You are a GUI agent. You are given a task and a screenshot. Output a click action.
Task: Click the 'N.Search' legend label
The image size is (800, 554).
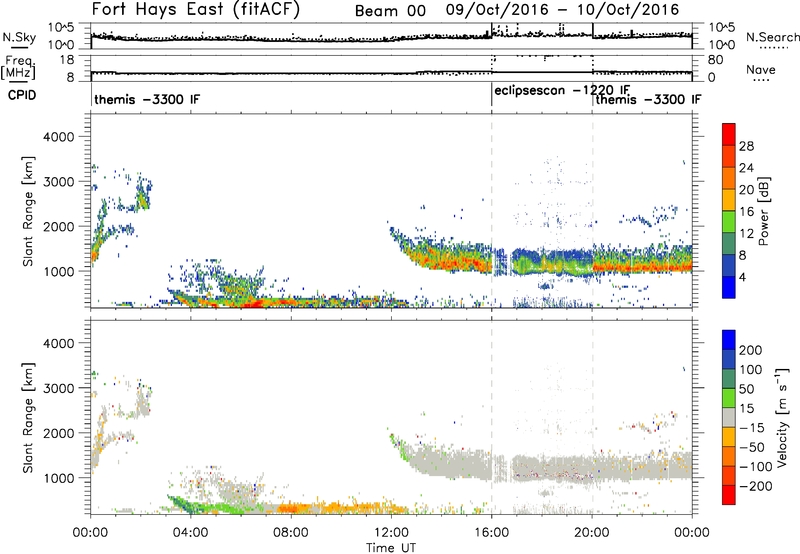pyautogui.click(x=772, y=37)
